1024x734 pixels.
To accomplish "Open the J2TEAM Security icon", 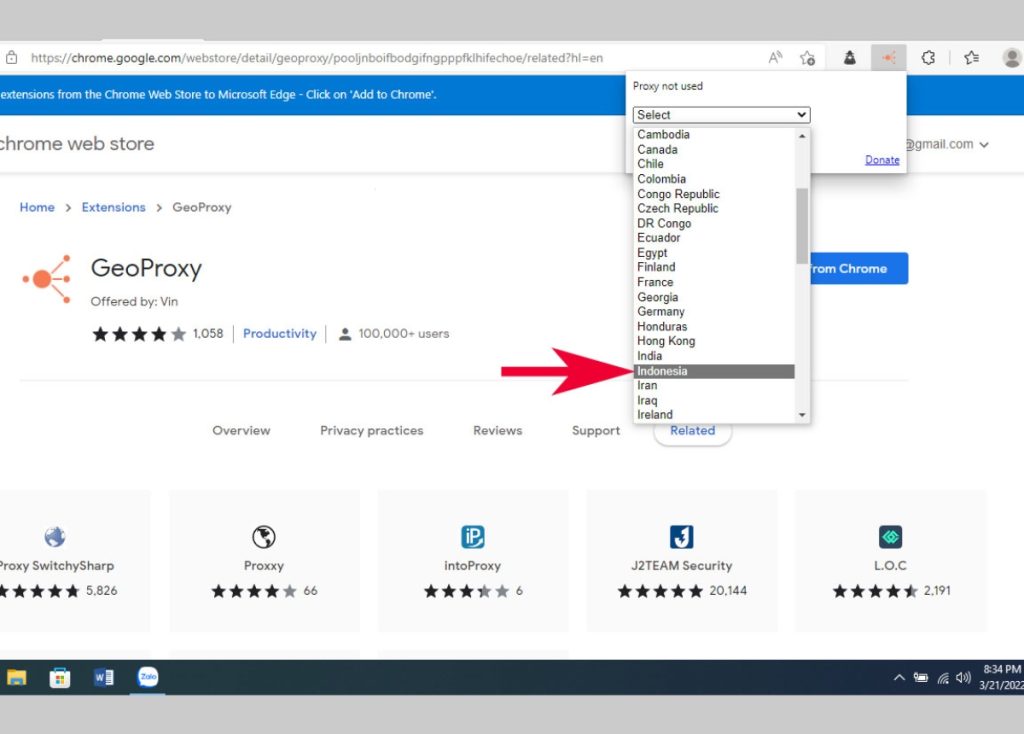I will point(682,537).
